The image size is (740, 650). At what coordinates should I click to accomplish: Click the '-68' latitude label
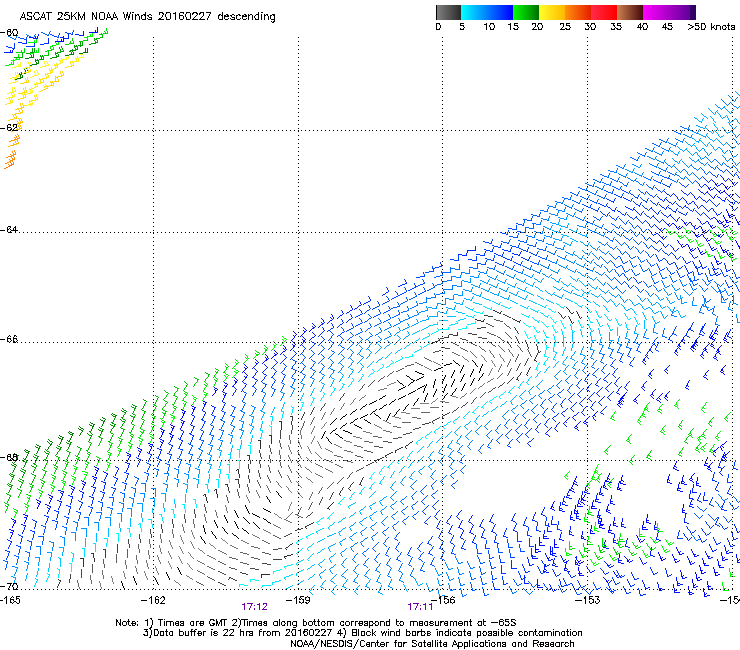tap(9, 457)
